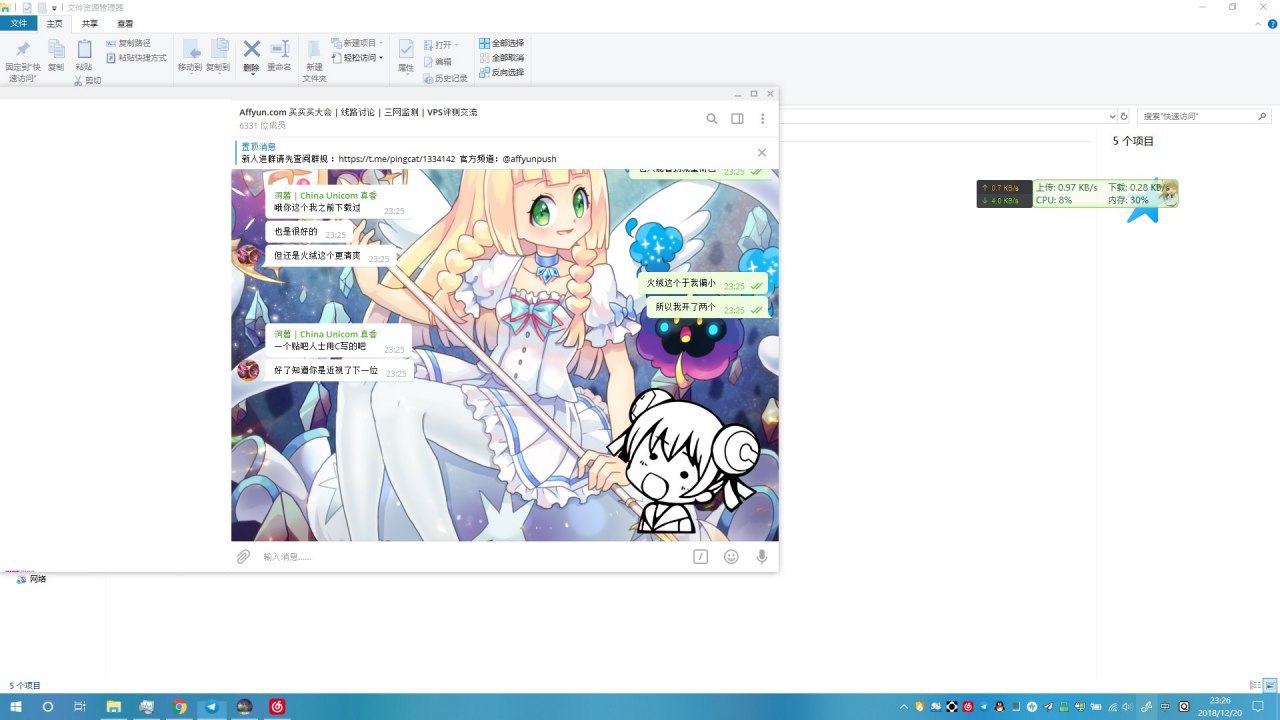Open Task View on the taskbar
1280x720 pixels.
tap(80, 707)
